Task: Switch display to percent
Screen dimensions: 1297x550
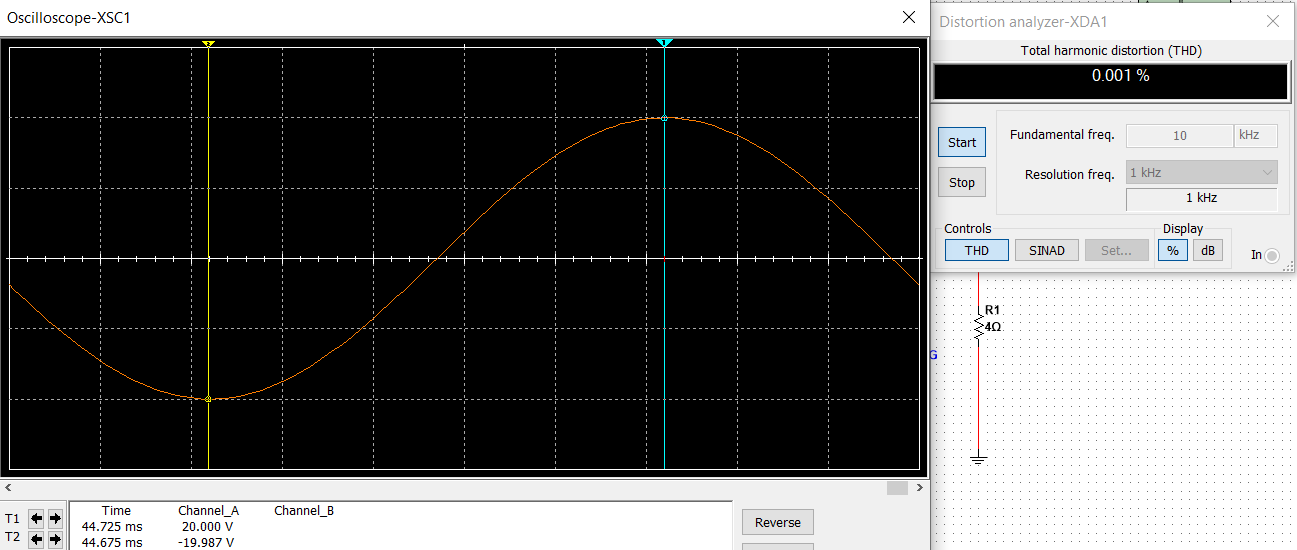Action: 1173,250
